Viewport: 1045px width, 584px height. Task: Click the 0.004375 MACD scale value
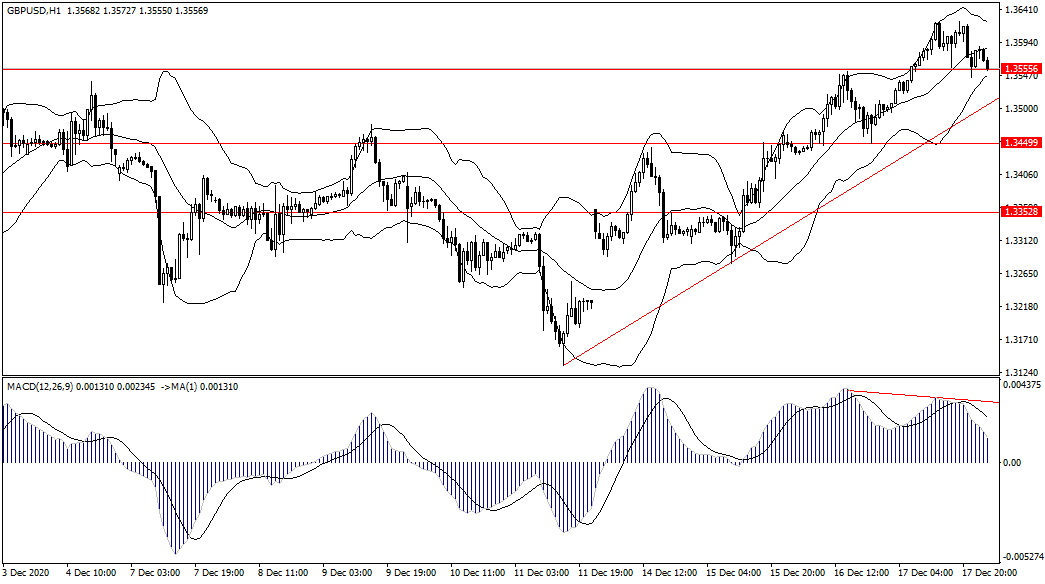coord(1023,385)
